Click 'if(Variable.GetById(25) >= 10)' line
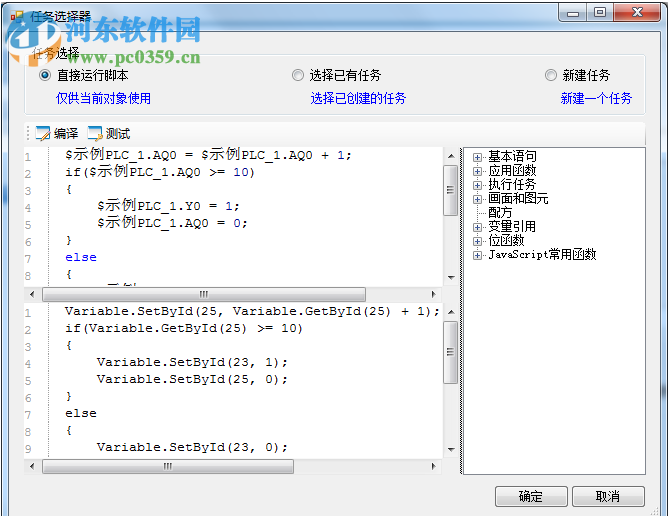 coord(184,329)
